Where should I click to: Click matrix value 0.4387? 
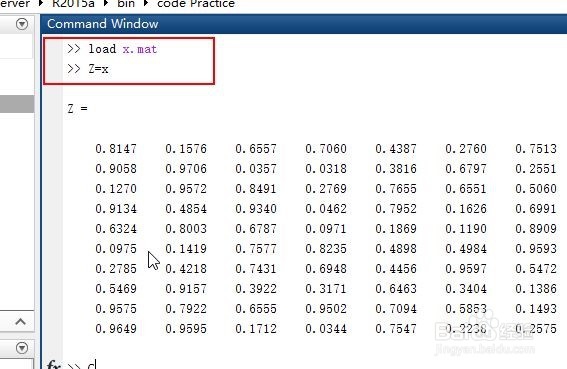click(396, 149)
